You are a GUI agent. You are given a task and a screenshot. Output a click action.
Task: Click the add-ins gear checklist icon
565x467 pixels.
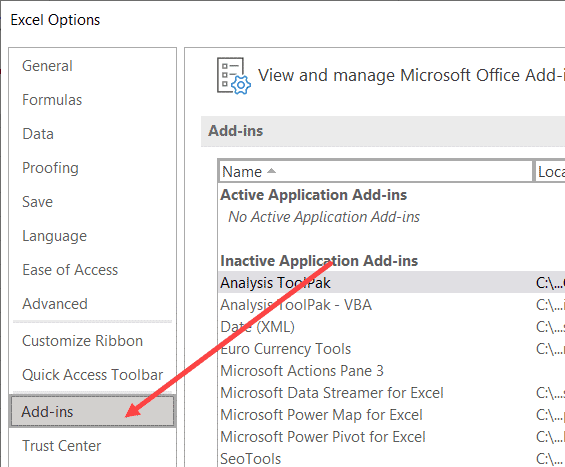233,76
